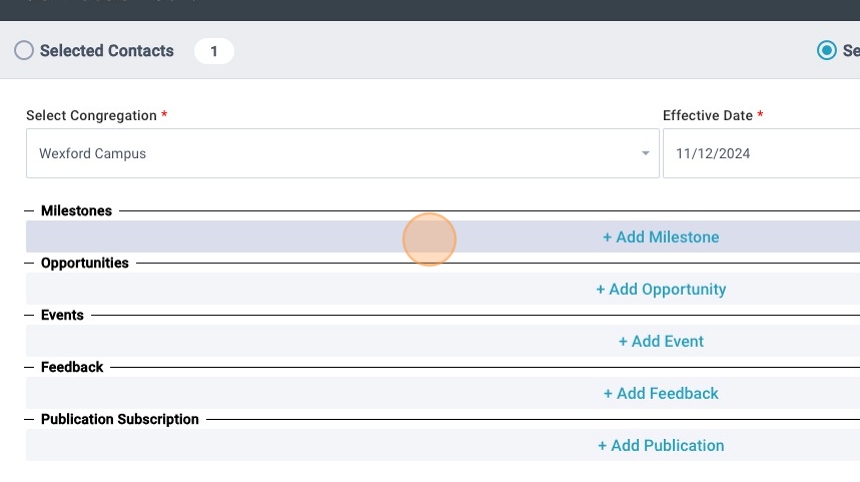Click the + Add Feedback link

click(661, 393)
